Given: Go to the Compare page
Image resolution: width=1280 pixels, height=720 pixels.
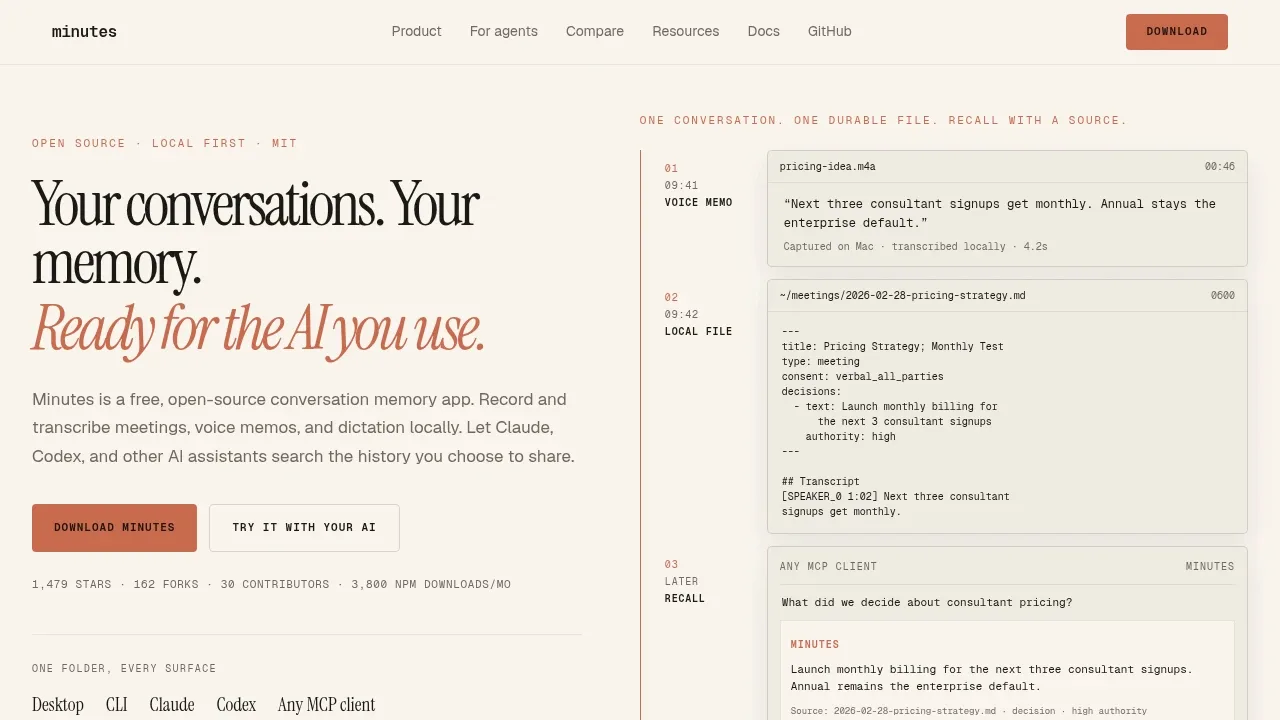Looking at the screenshot, I should coord(595,32).
